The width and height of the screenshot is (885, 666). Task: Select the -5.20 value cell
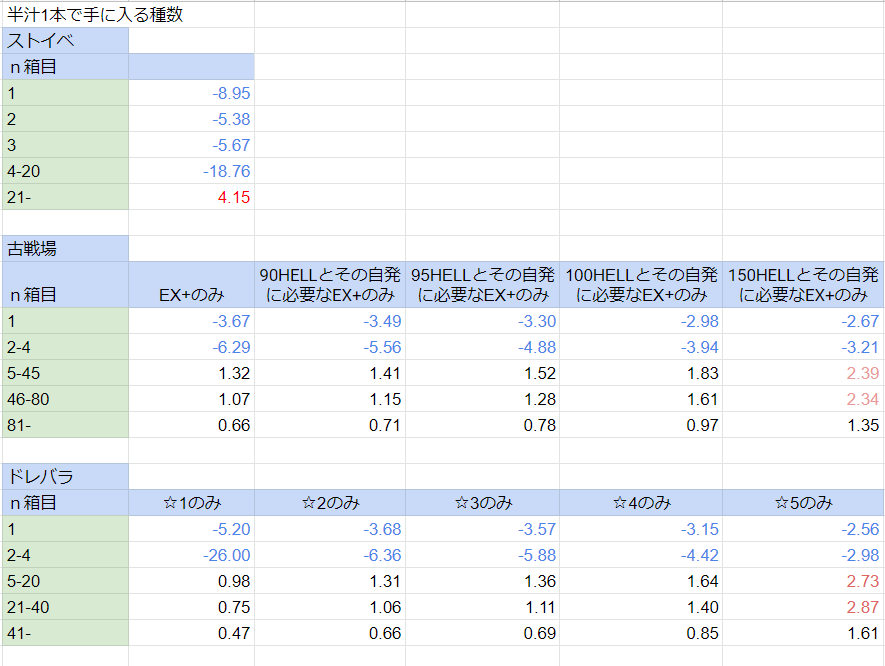coord(191,528)
